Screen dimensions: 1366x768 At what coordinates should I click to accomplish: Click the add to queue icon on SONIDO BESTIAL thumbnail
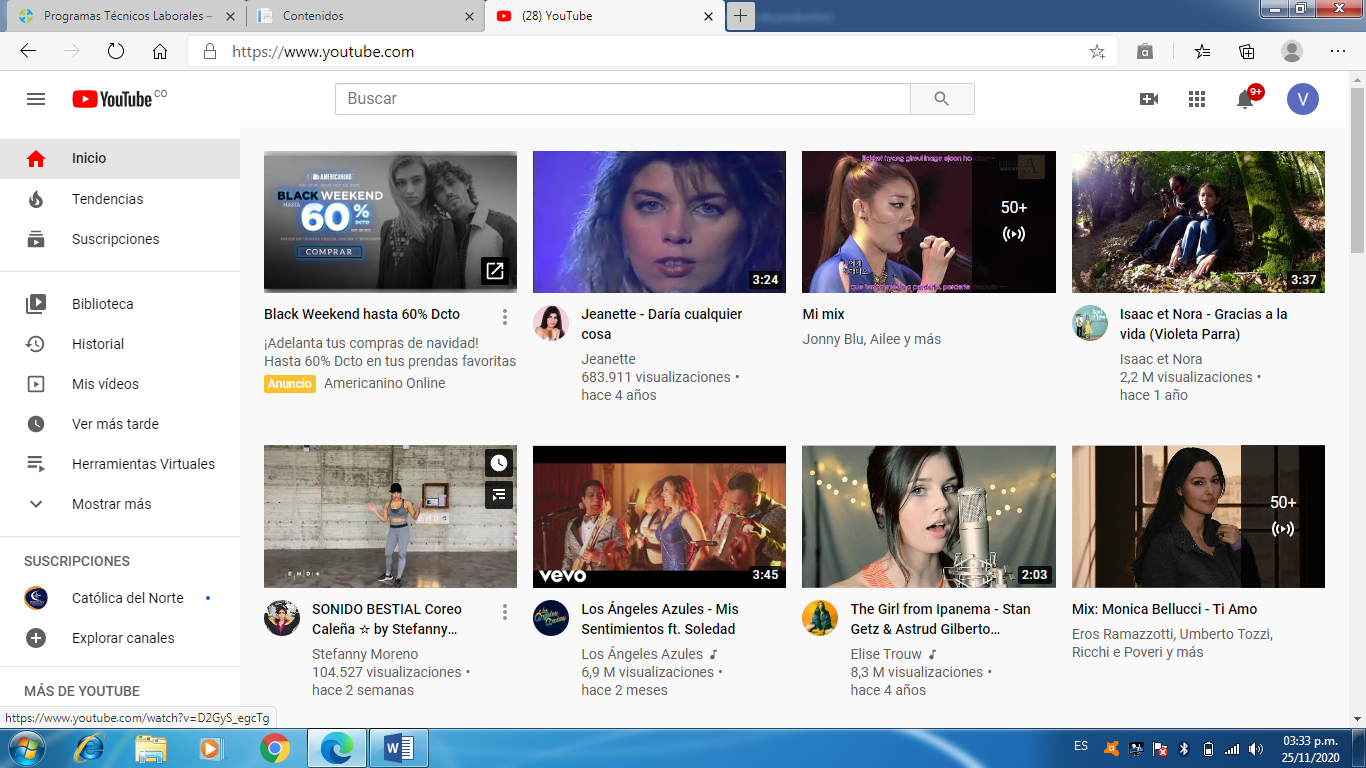pyautogui.click(x=499, y=494)
